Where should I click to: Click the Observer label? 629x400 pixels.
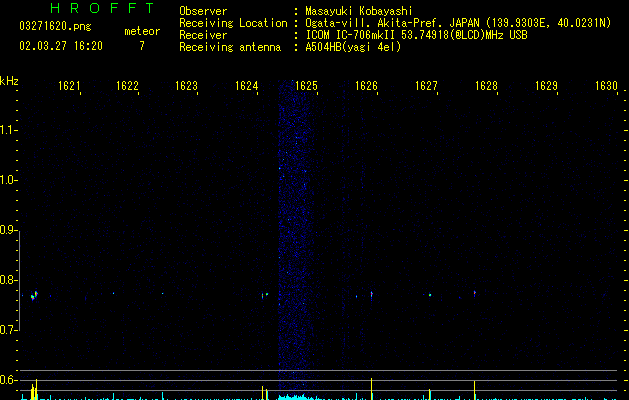(203, 11)
